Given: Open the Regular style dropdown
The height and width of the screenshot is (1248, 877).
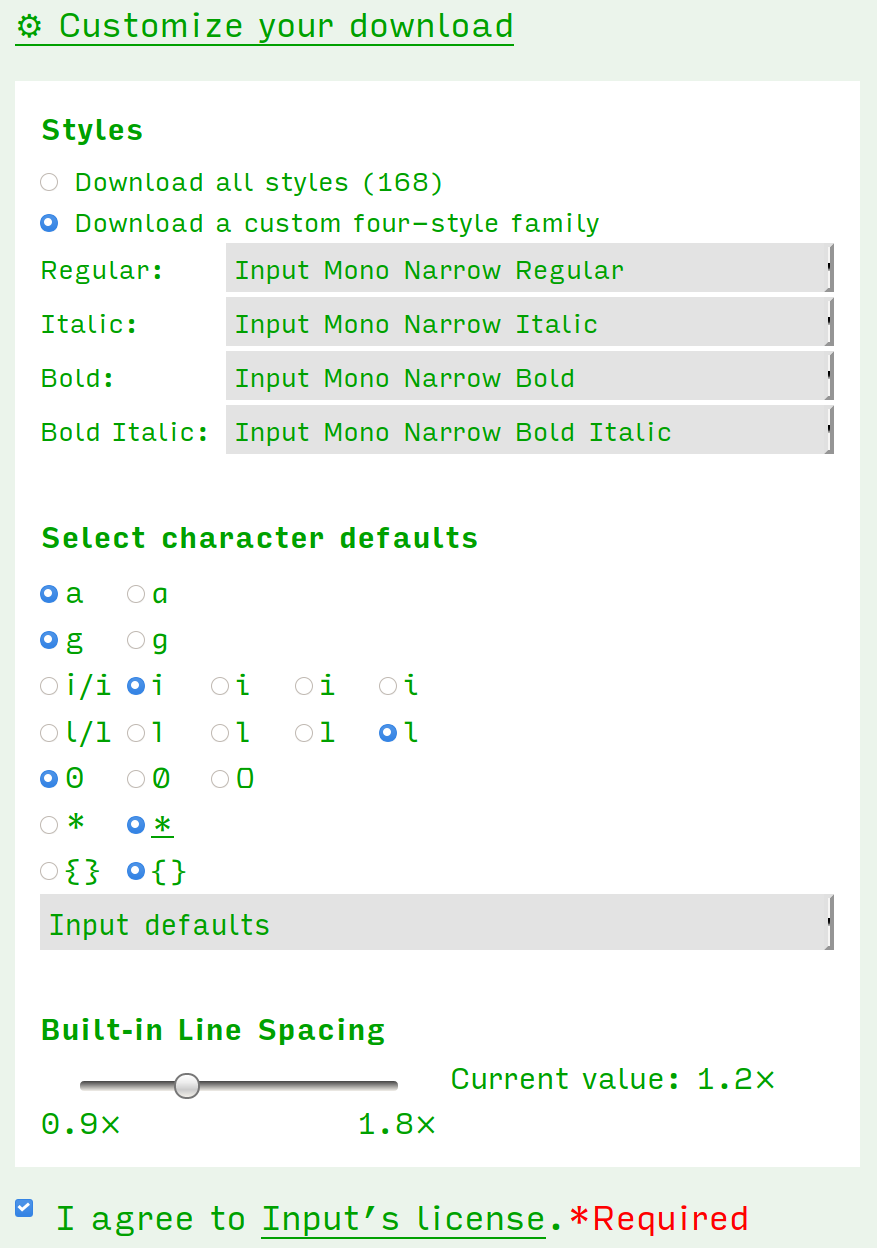Looking at the screenshot, I should click(x=530, y=270).
